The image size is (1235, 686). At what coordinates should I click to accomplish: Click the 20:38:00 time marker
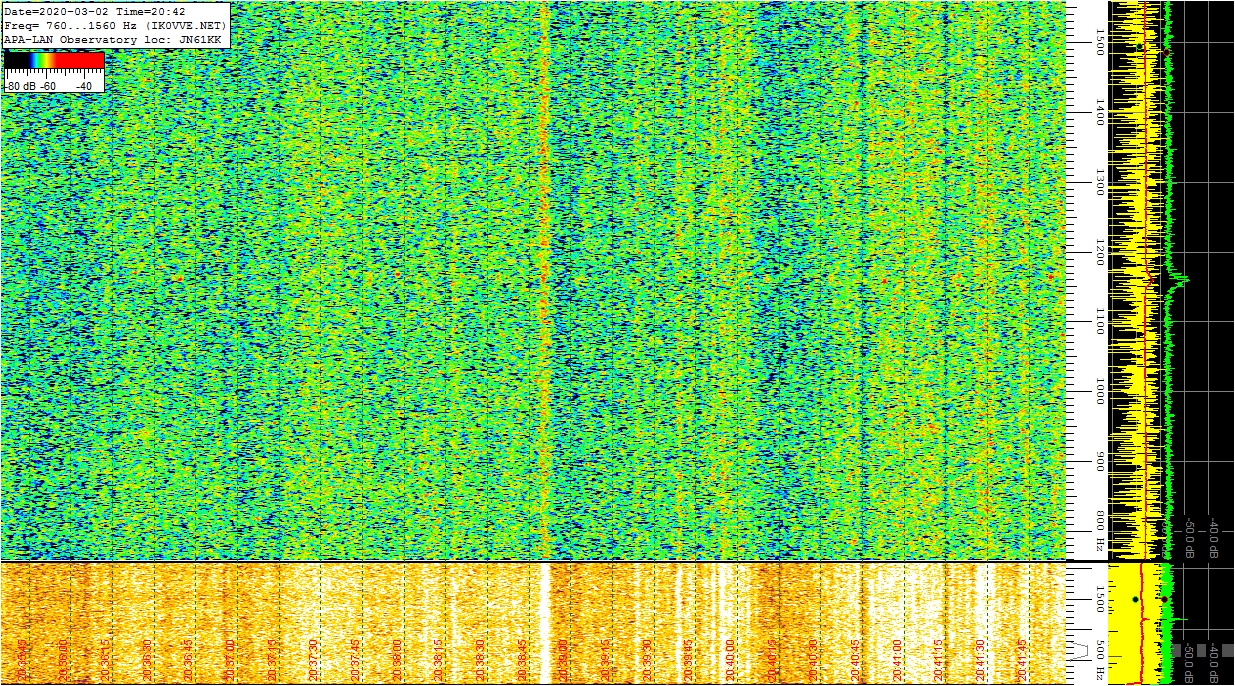[x=399, y=658]
